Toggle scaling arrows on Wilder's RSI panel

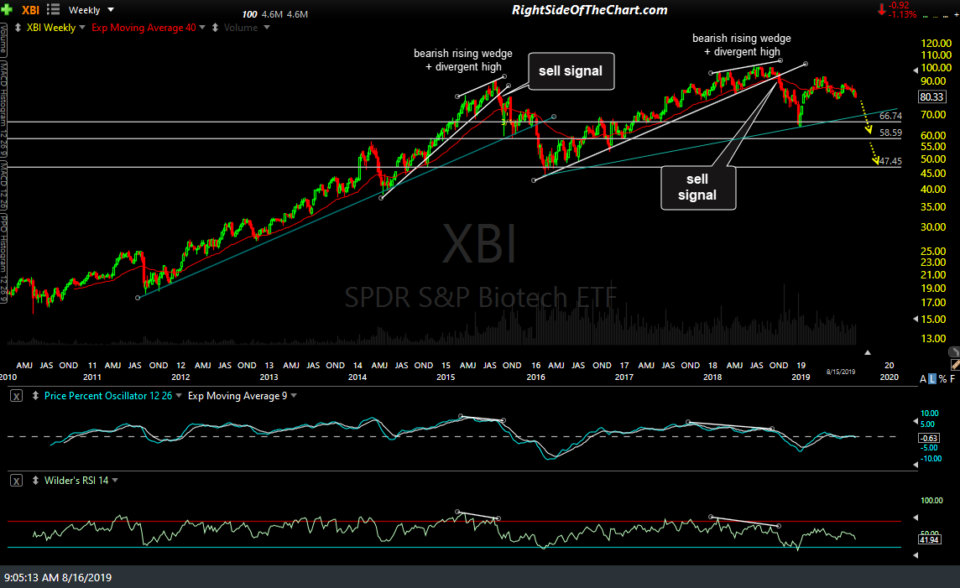36,480
